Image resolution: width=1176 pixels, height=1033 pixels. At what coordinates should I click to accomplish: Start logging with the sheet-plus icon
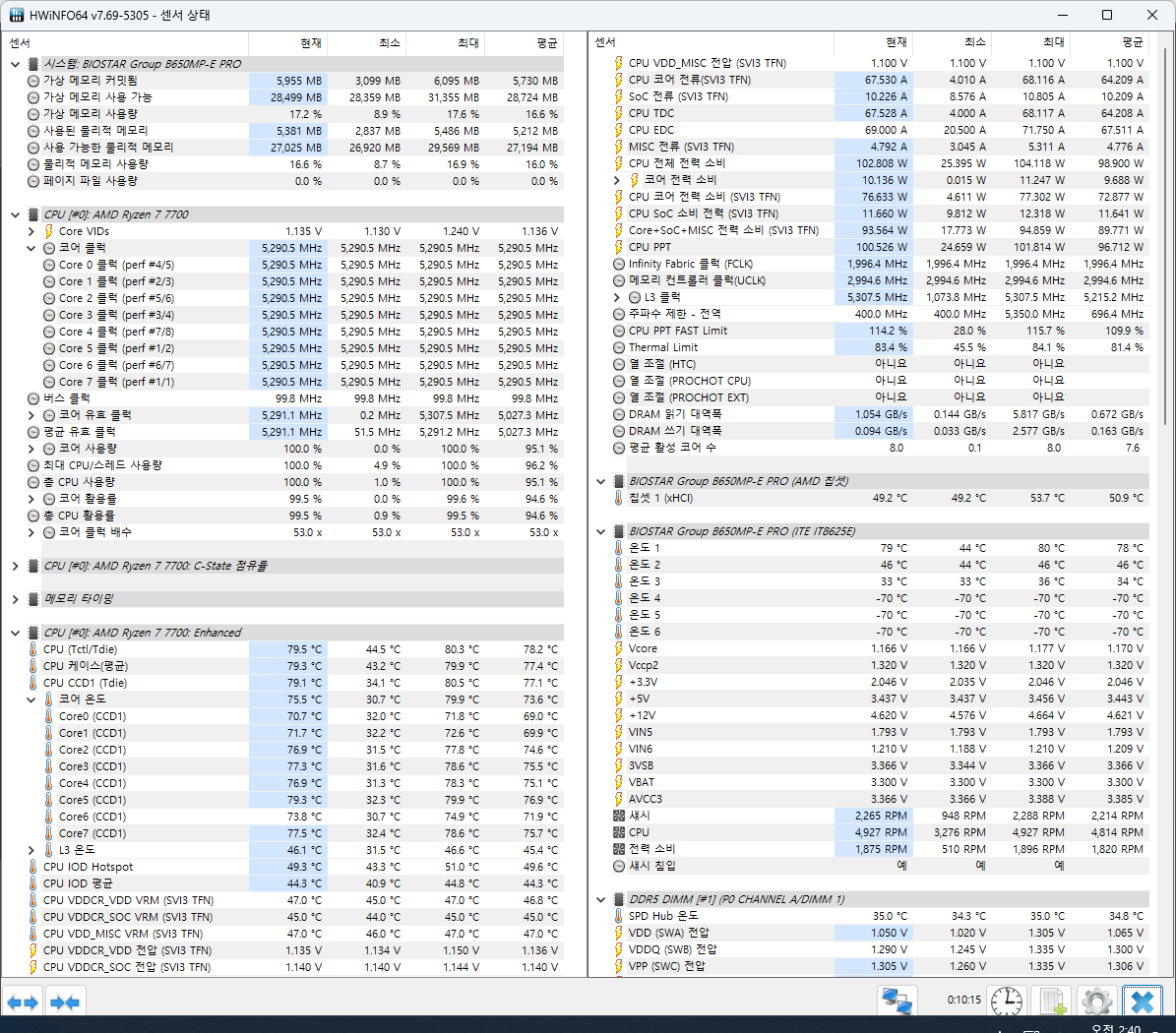click(1052, 1001)
